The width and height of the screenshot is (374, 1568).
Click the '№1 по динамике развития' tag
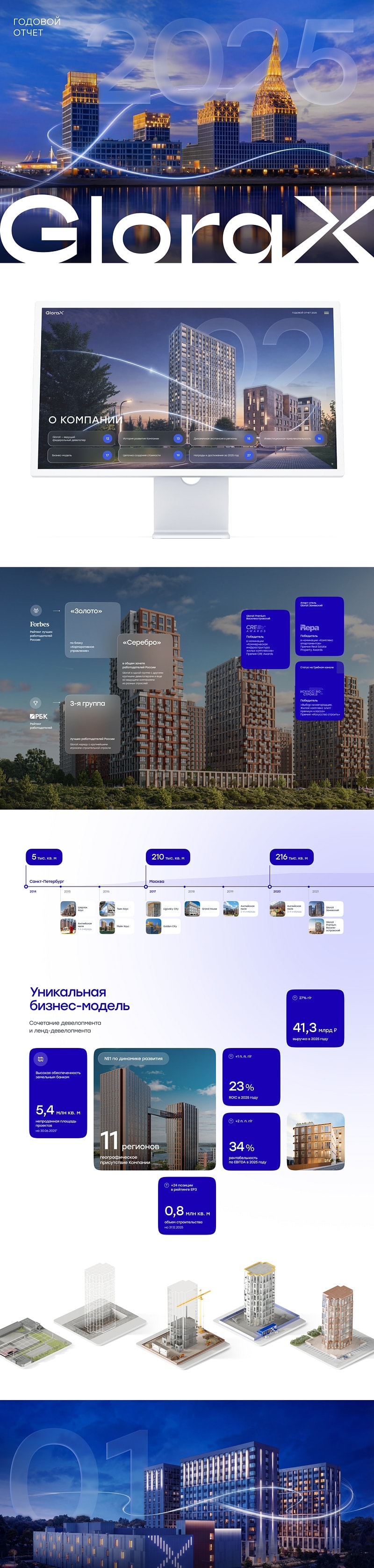(134, 1059)
